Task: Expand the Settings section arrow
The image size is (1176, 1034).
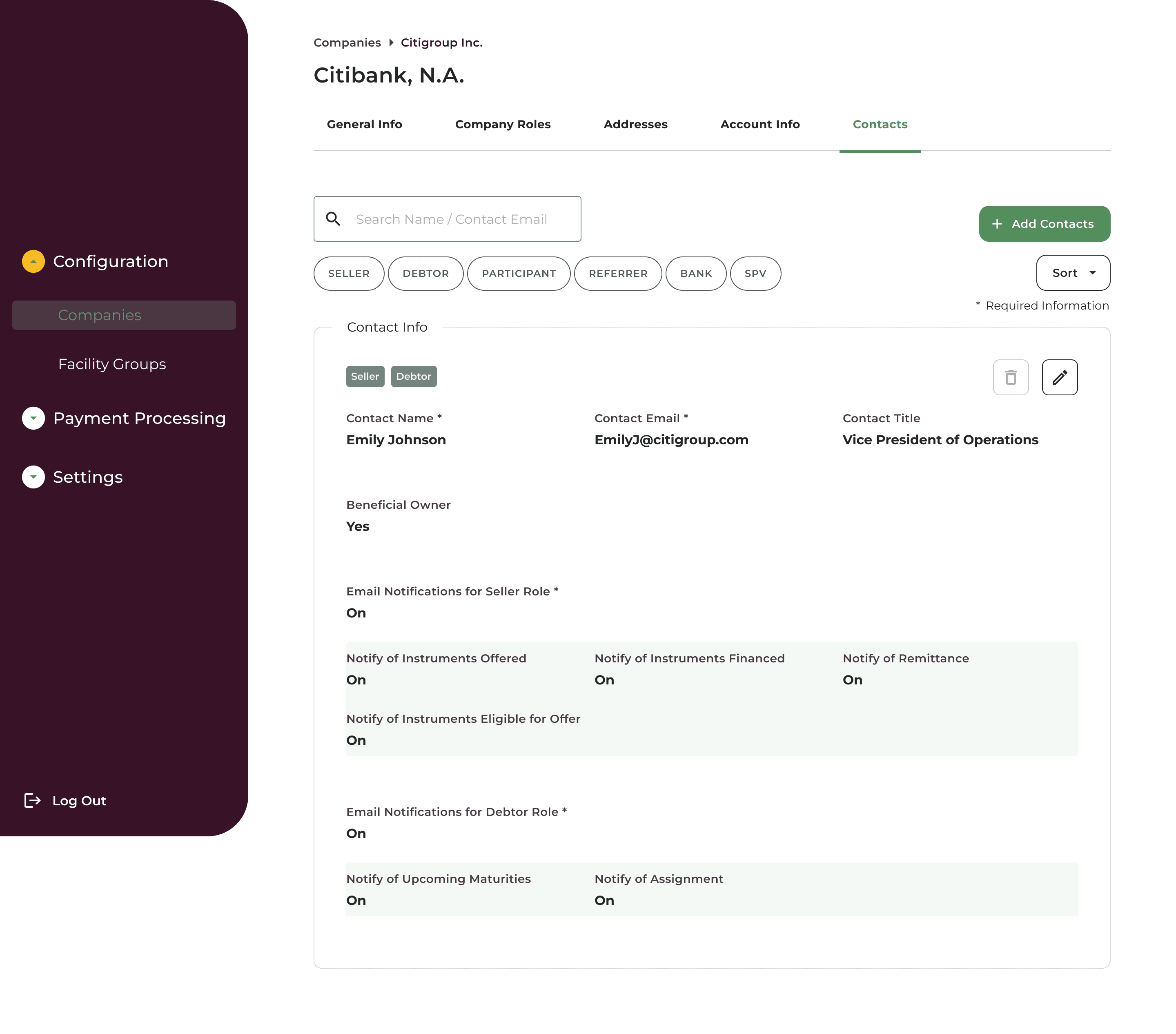Action: coord(33,477)
